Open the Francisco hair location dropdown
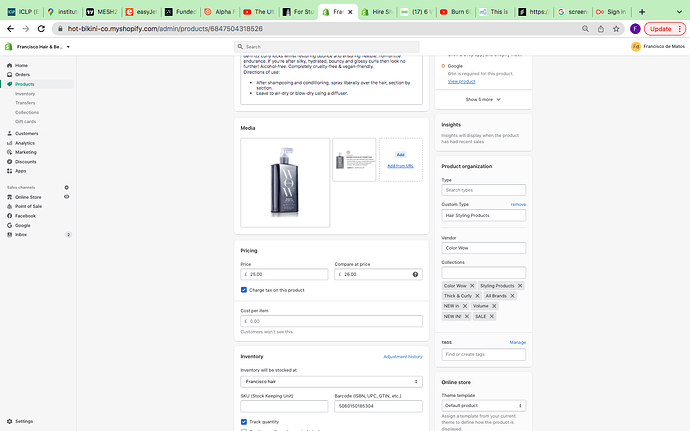 pos(331,382)
